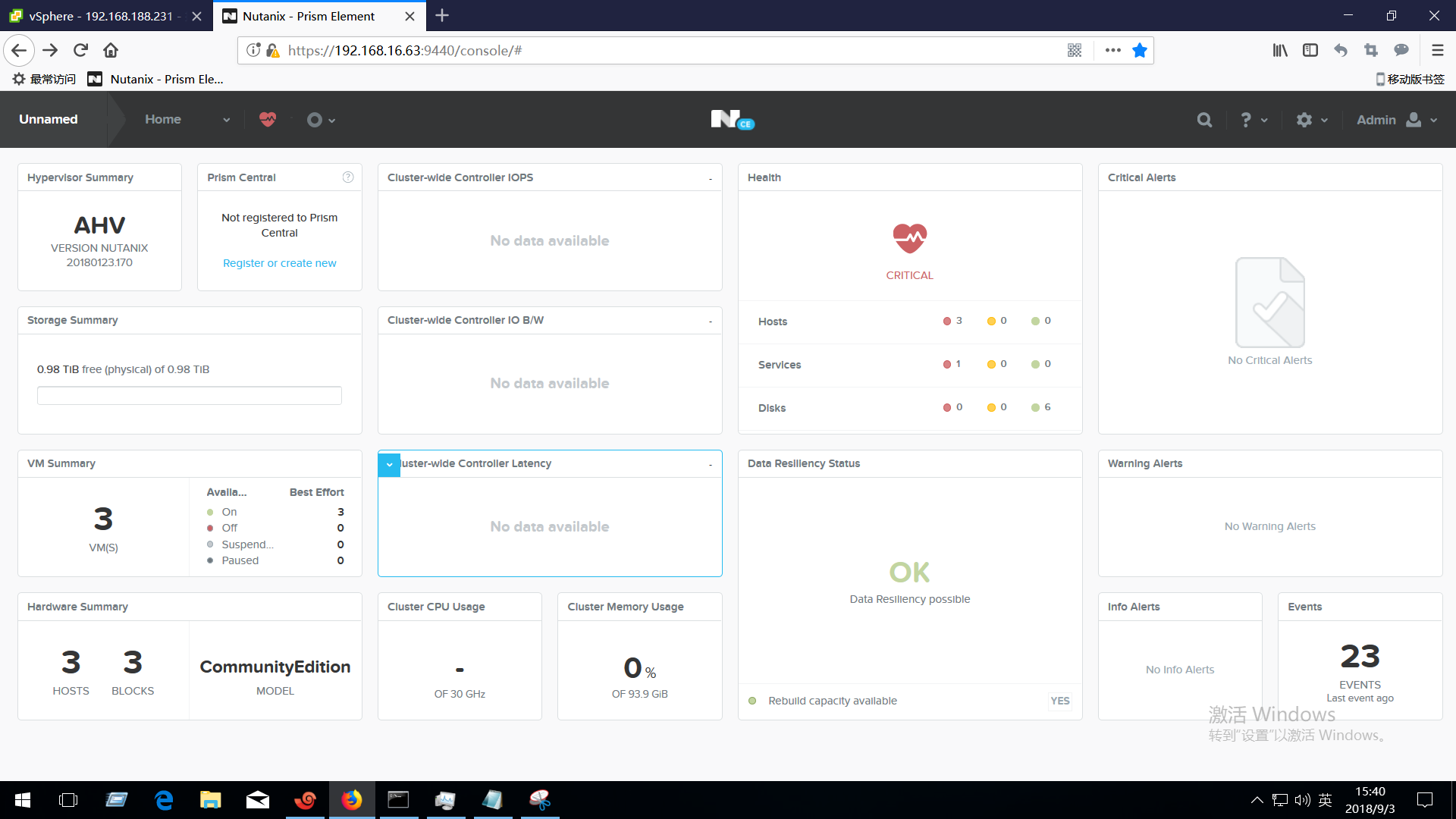Click the OK data resiliency status
This screenshot has width=1456, height=819.
909,572
